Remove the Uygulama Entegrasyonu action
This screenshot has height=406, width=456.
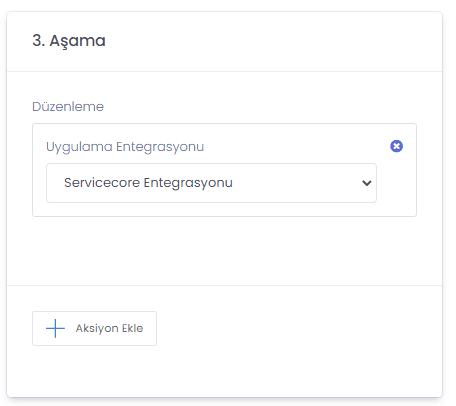pos(396,146)
